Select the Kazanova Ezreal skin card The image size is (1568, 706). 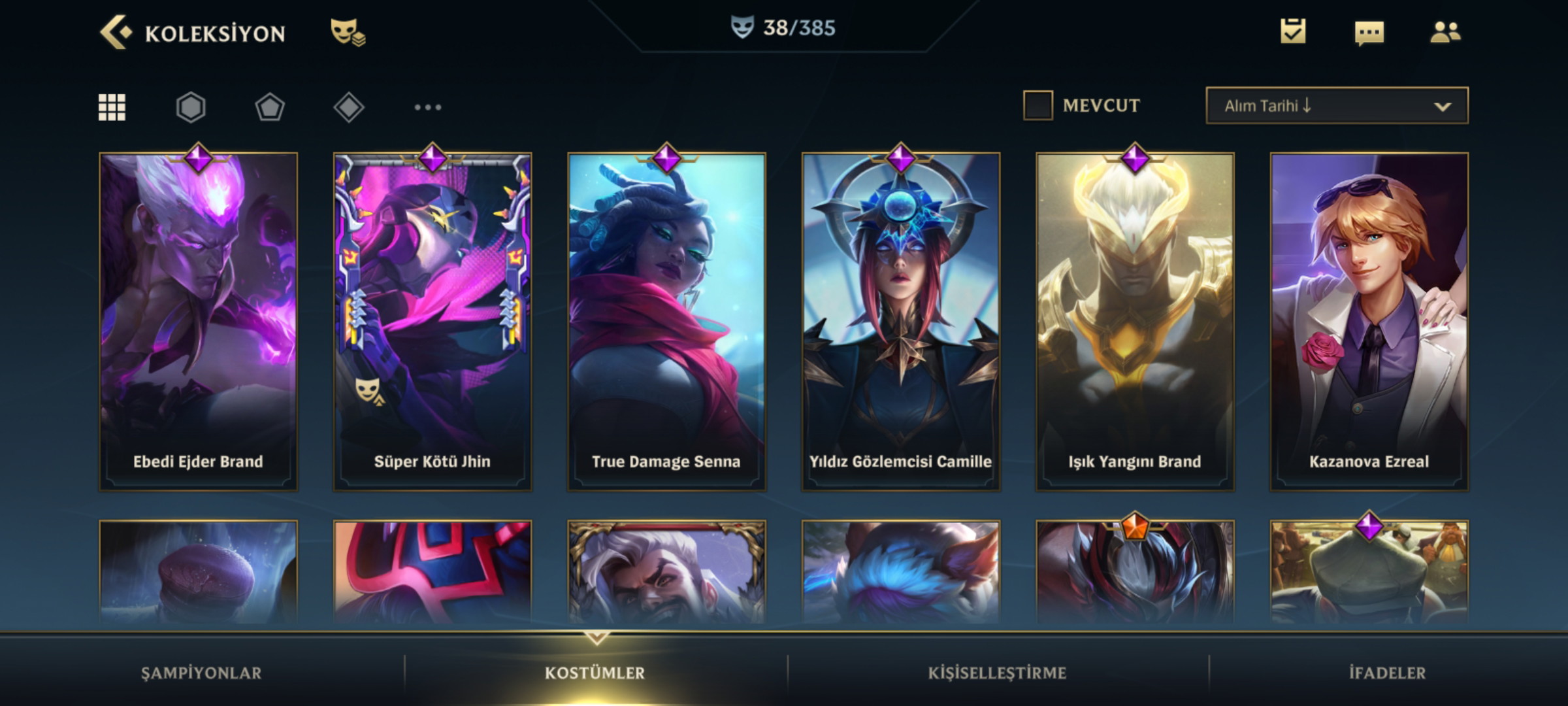click(x=1369, y=322)
